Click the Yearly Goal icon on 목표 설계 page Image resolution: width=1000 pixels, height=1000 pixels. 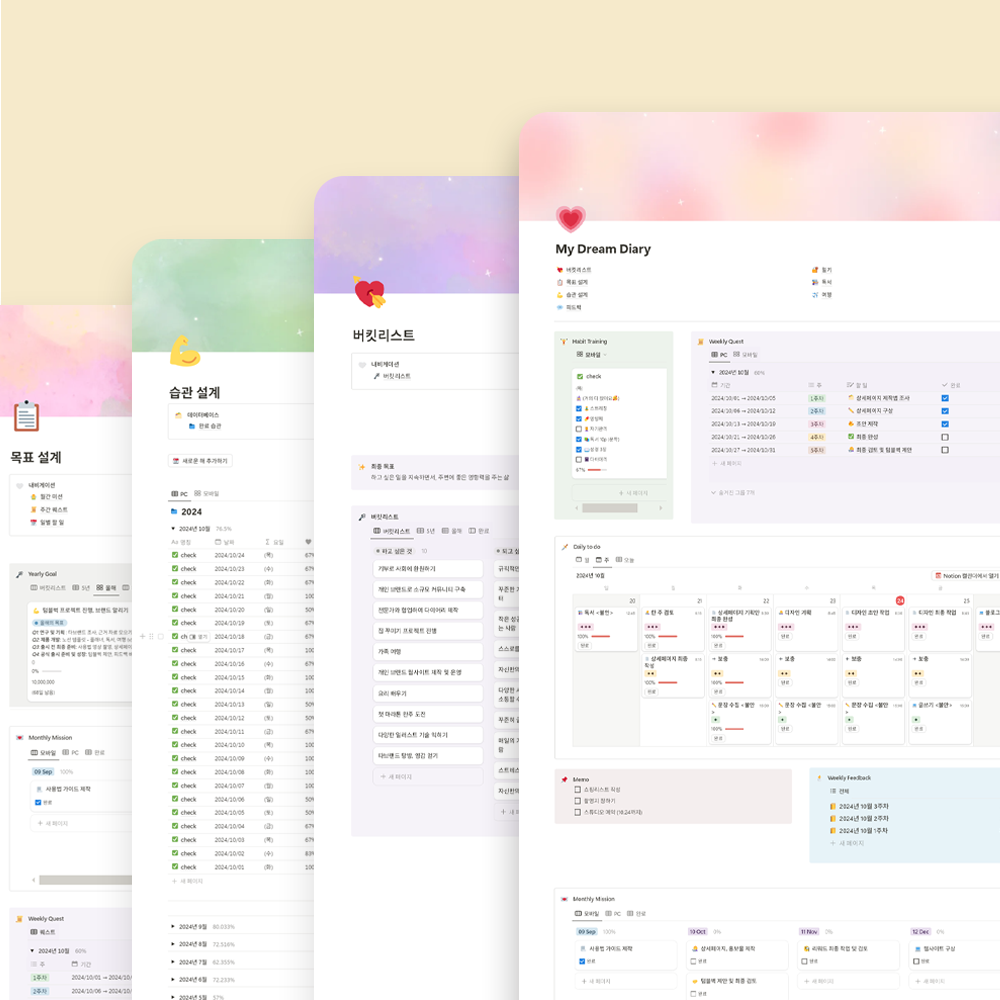click(19, 574)
